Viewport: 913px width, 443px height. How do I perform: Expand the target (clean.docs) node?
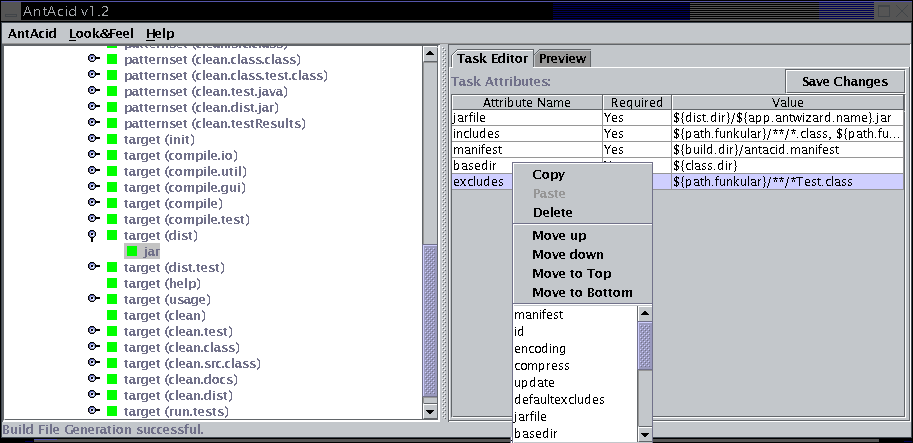pos(93,380)
